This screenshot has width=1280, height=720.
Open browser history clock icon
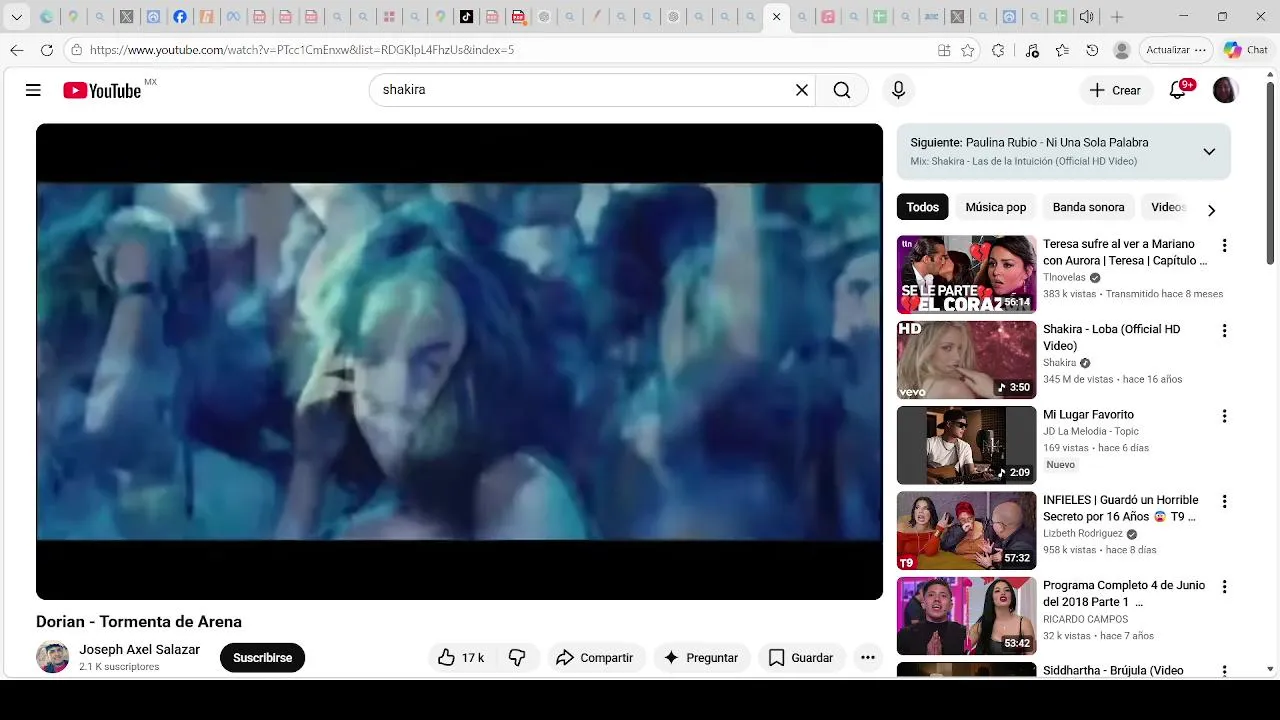coord(1092,50)
